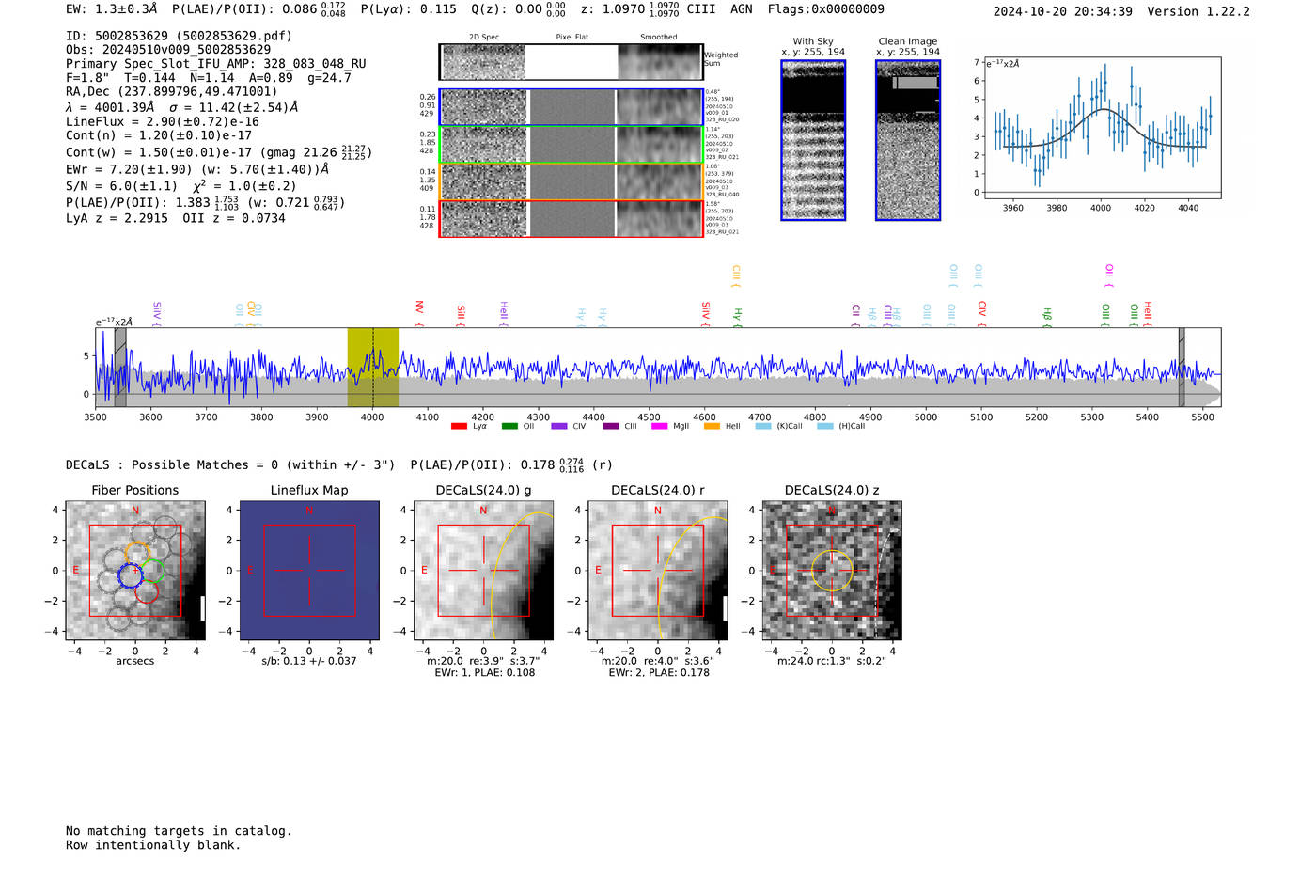Screen dimensions: 1316x896
Task: Click the EW: 1.3±0.3Å header value
Action: pos(112,9)
